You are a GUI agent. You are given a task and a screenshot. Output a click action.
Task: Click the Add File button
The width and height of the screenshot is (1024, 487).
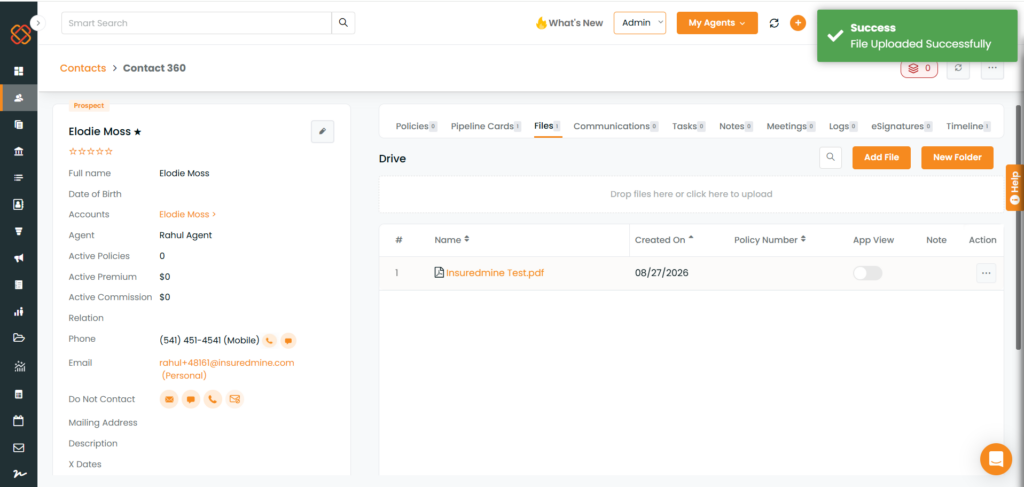(x=881, y=157)
